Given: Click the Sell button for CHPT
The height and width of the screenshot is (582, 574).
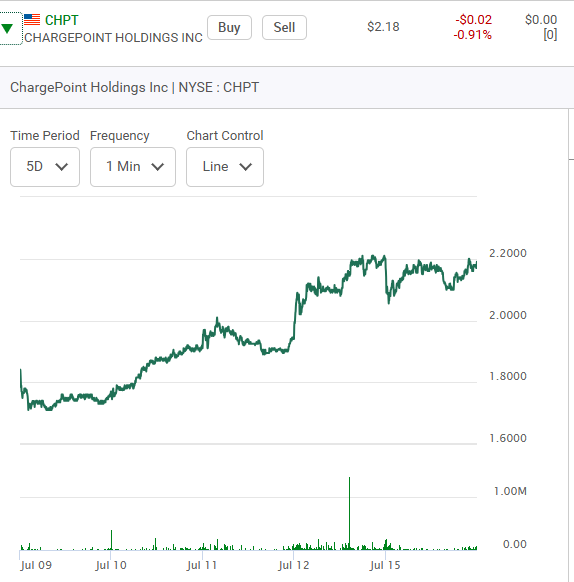Looking at the screenshot, I should pos(284,27).
